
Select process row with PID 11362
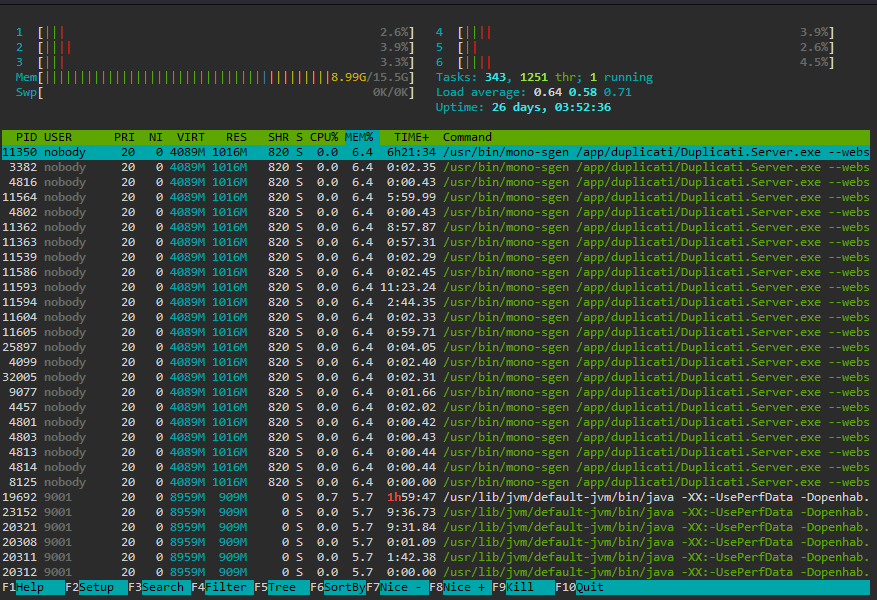[x=436, y=227]
